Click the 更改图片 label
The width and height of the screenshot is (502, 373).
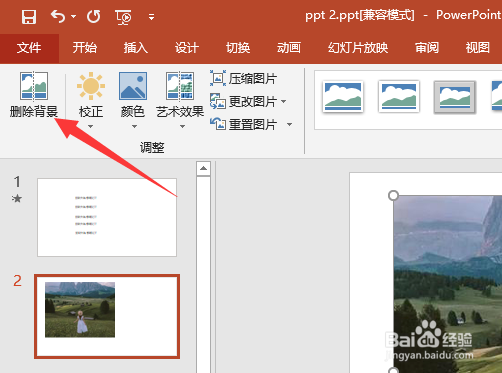[x=253, y=102]
